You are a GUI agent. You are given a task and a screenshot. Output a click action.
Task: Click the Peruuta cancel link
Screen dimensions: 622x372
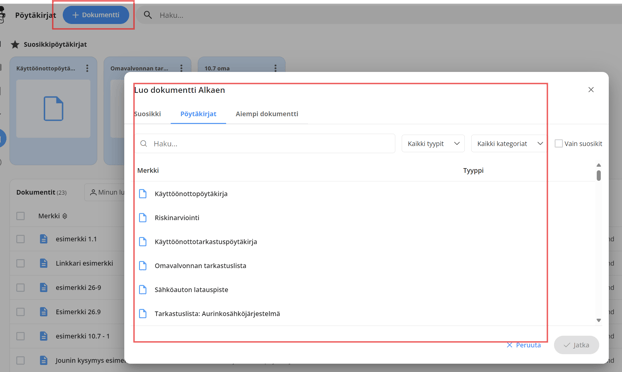[x=524, y=345]
